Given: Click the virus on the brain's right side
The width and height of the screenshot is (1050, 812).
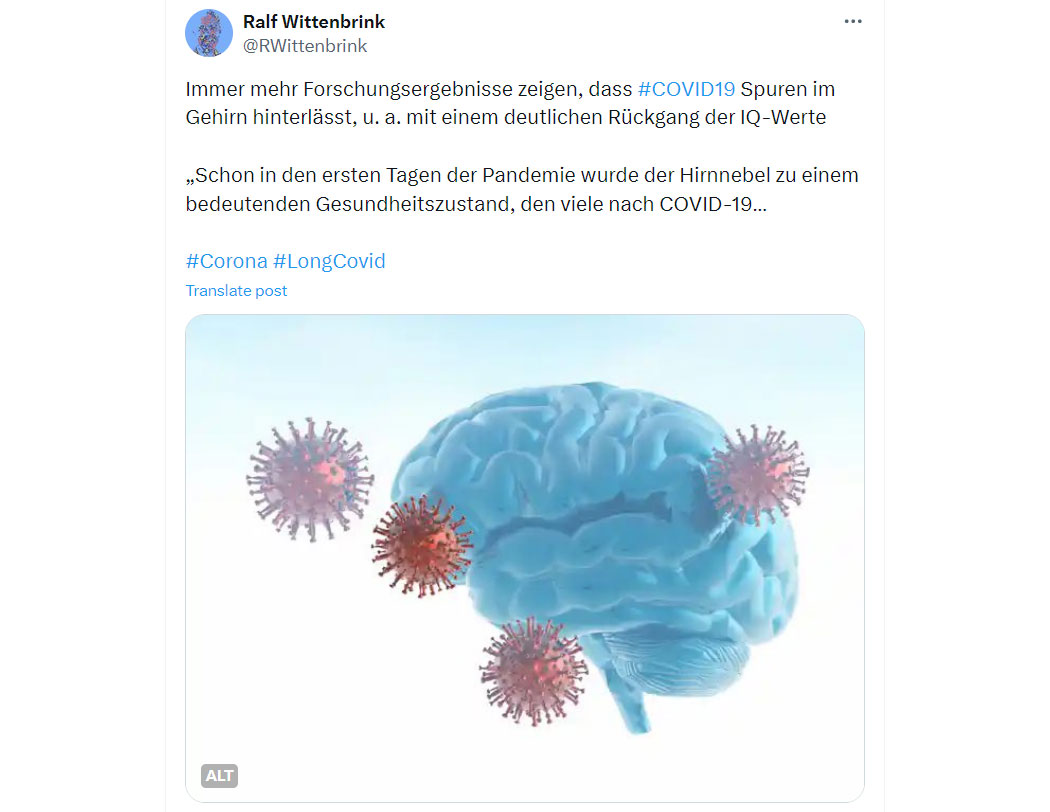Looking at the screenshot, I should point(757,474).
